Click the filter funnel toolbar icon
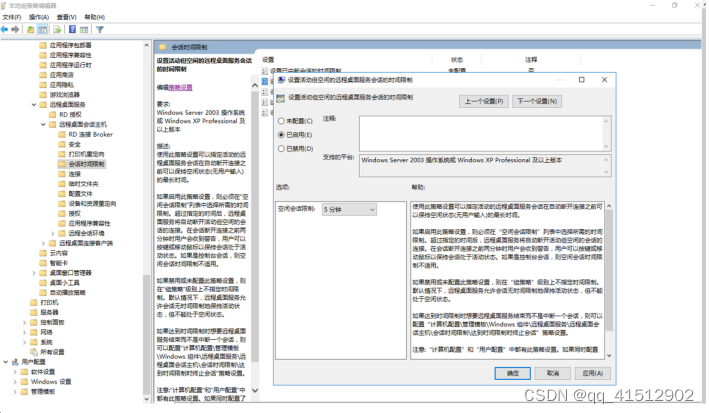Viewport: 709px width, 413px height. (100, 29)
